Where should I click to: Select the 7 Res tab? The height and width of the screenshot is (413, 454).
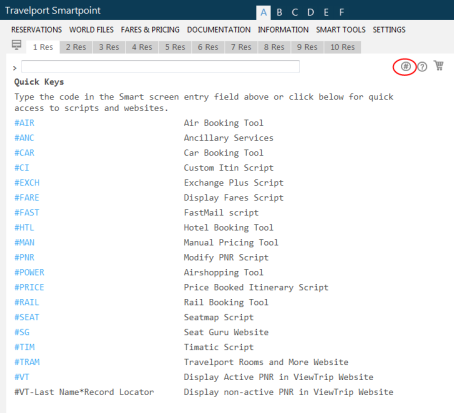click(x=241, y=47)
